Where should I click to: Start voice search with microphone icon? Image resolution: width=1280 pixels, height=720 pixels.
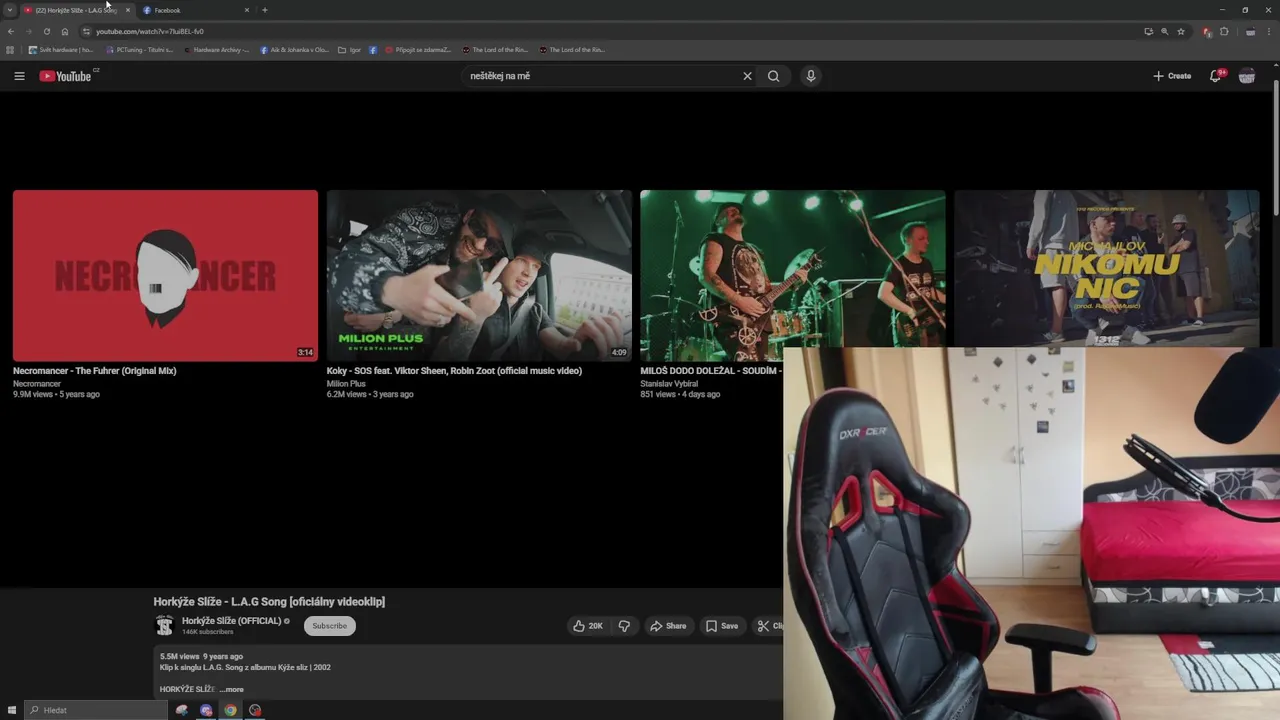(x=811, y=76)
